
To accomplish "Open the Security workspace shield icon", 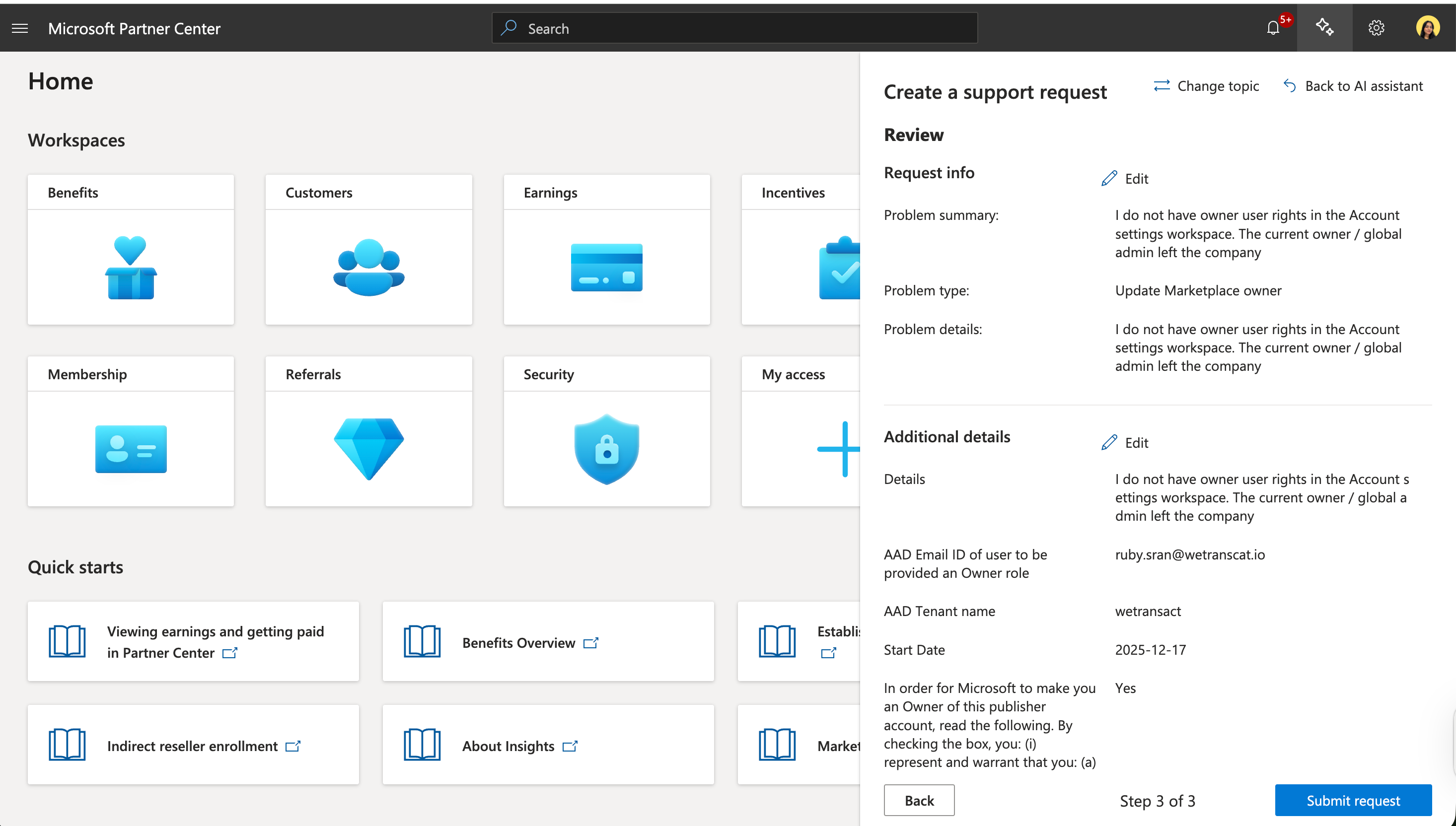I will tap(606, 449).
